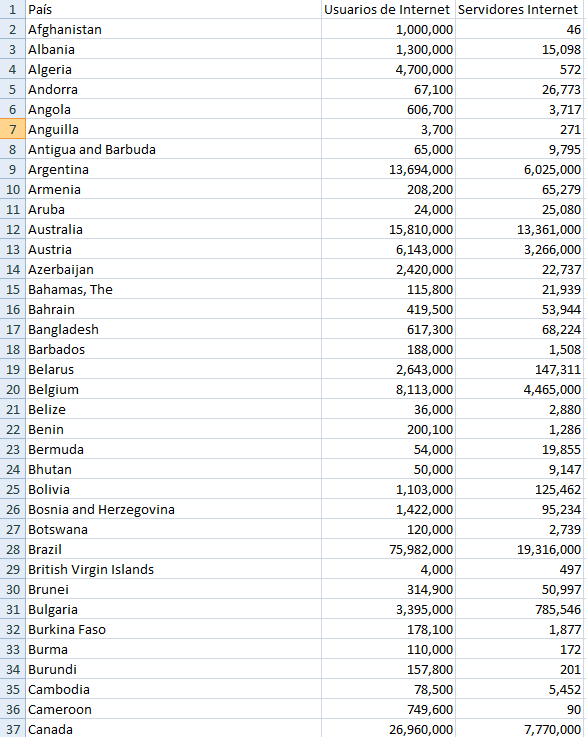Select the Brunei cell
The height and width of the screenshot is (737, 586).
173,588
